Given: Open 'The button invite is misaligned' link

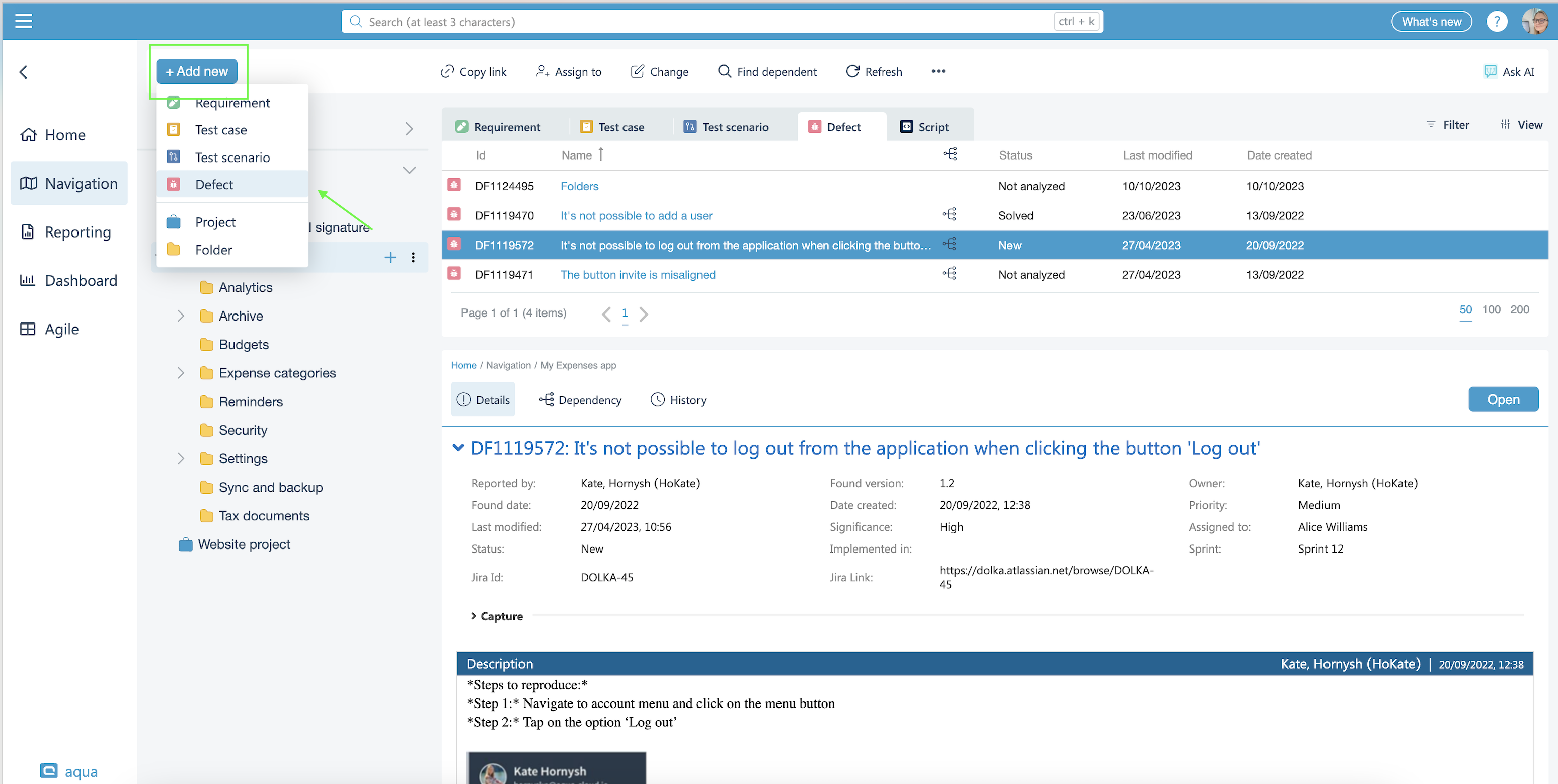Looking at the screenshot, I should click(638, 275).
